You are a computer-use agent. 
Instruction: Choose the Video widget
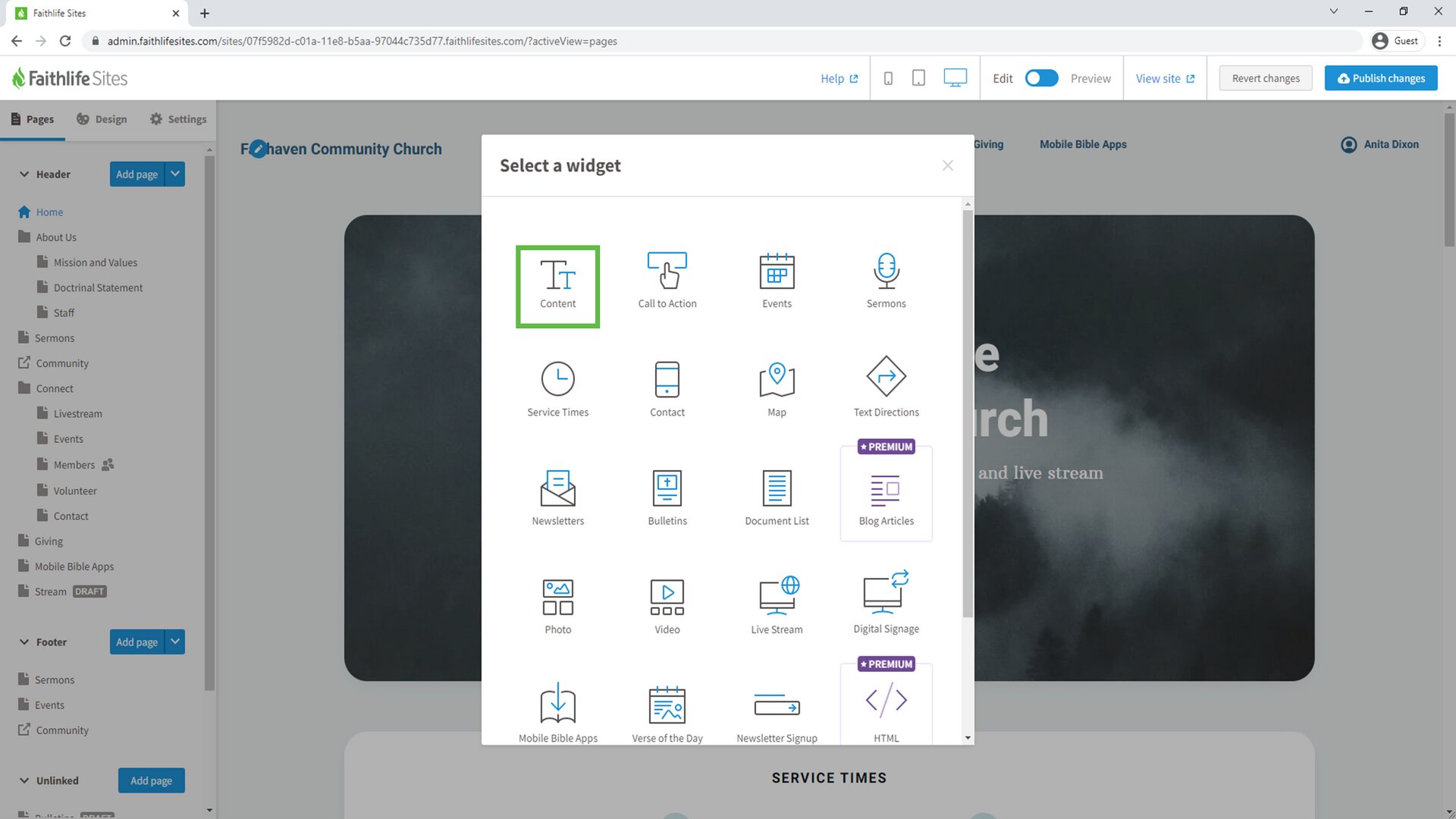667,607
